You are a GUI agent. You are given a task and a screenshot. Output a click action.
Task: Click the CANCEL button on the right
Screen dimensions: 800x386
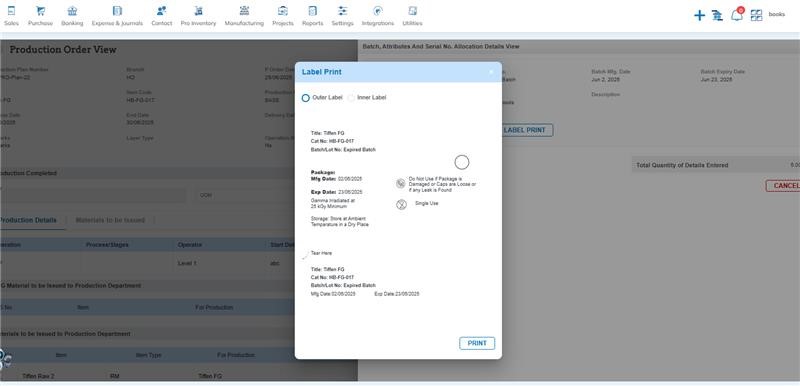point(783,186)
